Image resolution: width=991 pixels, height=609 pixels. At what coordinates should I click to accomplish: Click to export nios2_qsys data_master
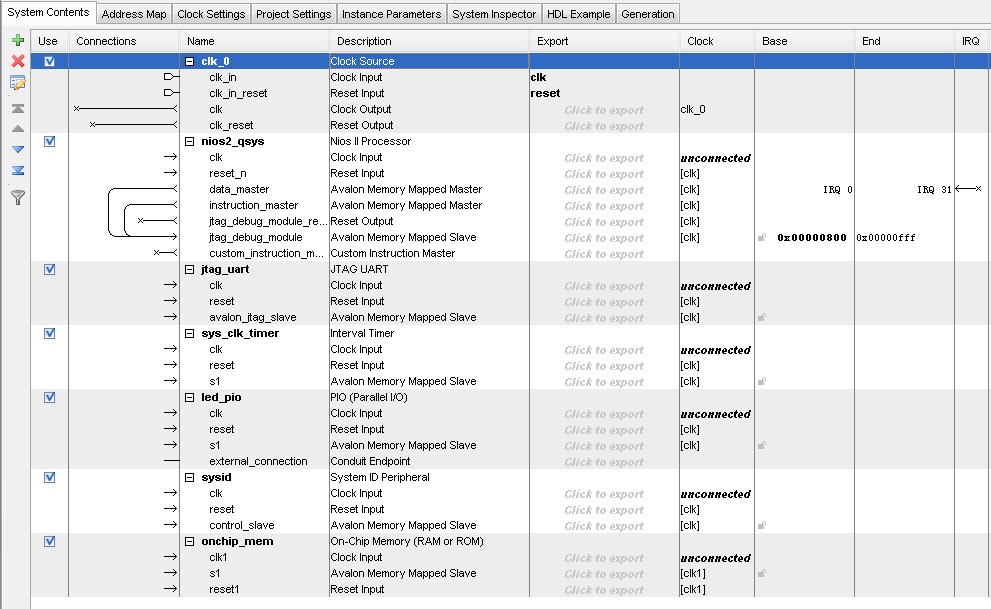pyautogui.click(x=604, y=190)
